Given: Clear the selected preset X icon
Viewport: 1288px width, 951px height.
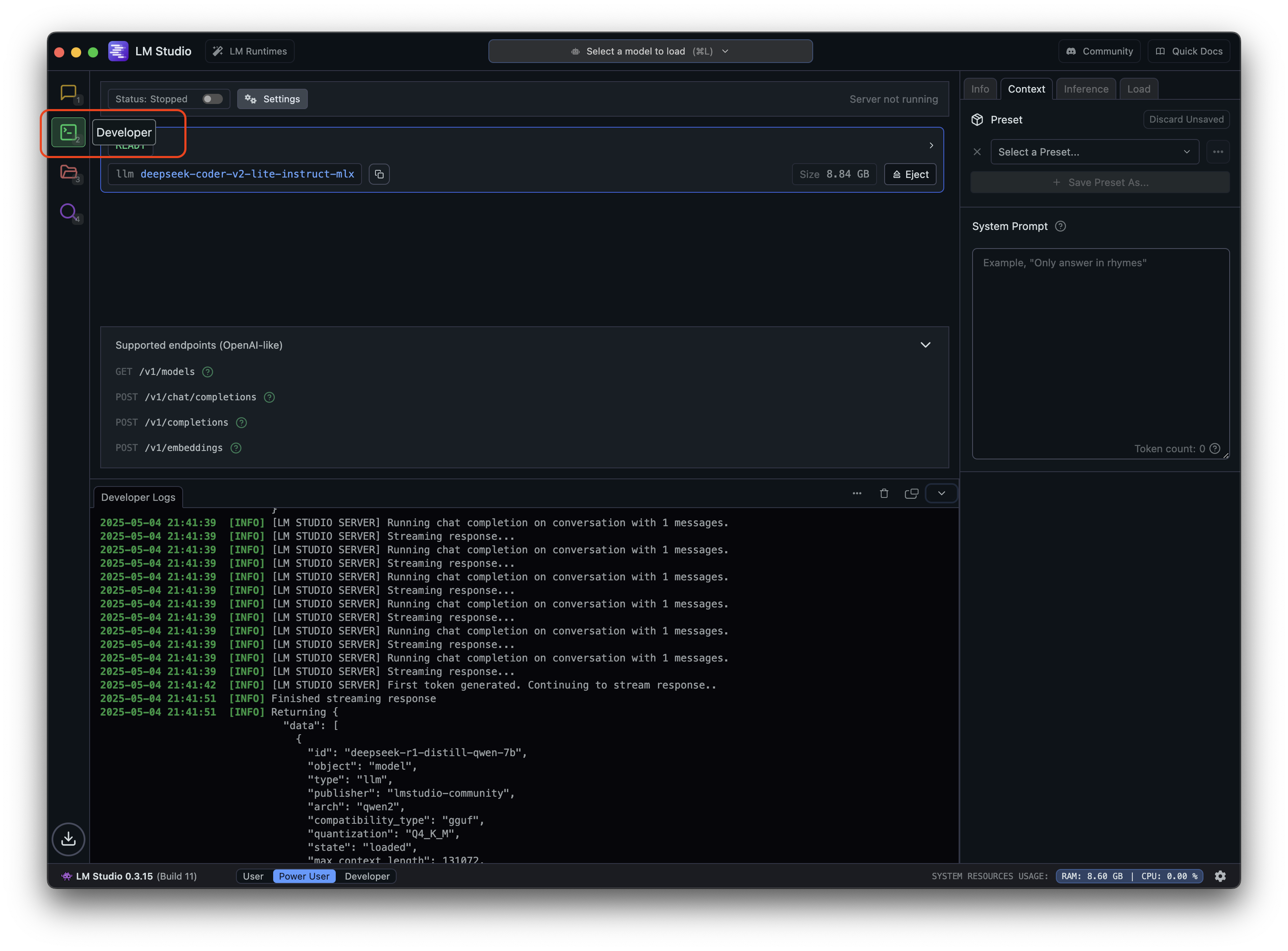Looking at the screenshot, I should tap(977, 152).
